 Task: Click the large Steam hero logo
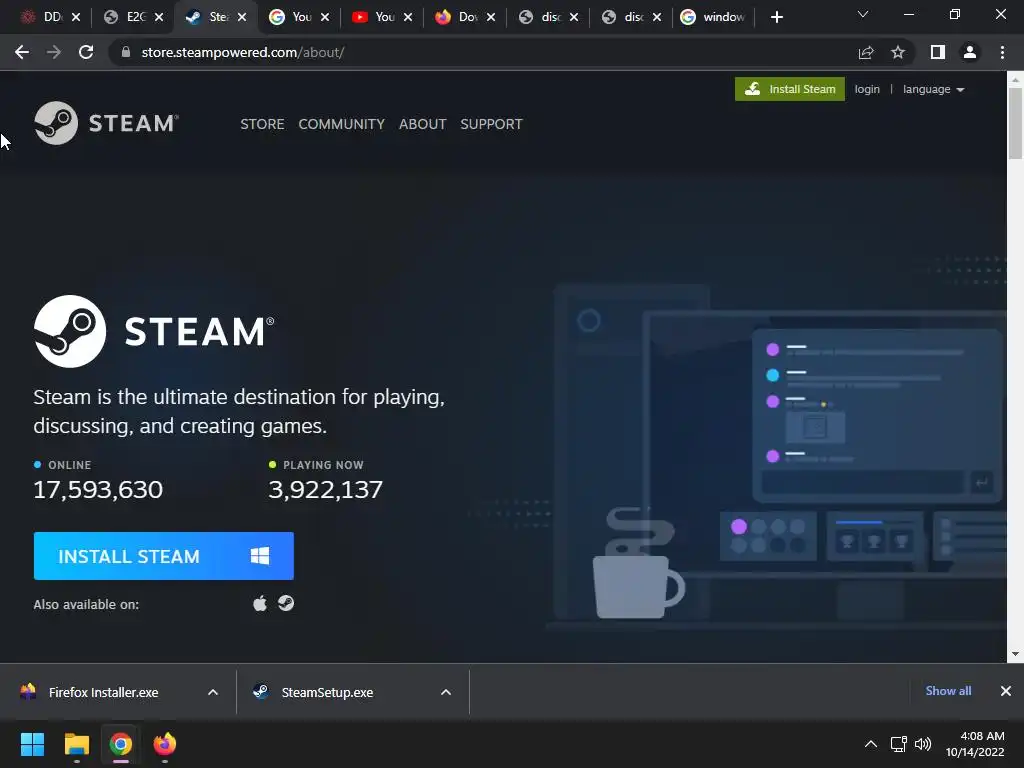click(x=154, y=331)
